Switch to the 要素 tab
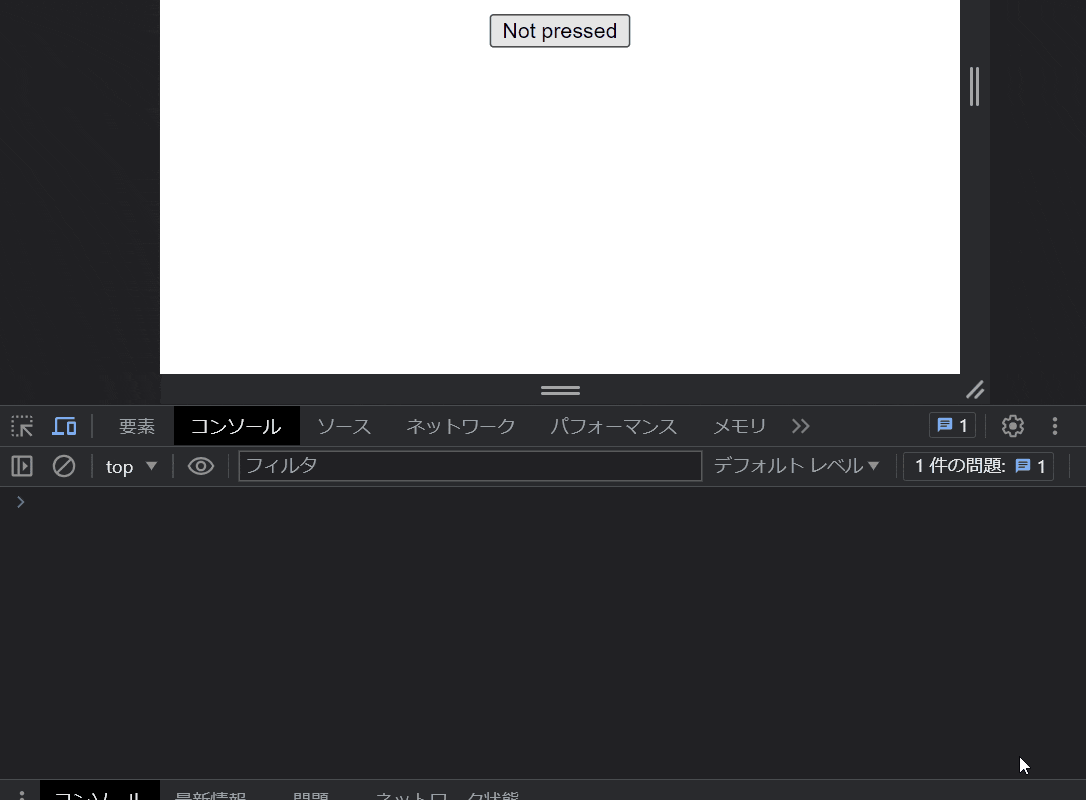This screenshot has width=1086, height=800. [x=136, y=425]
